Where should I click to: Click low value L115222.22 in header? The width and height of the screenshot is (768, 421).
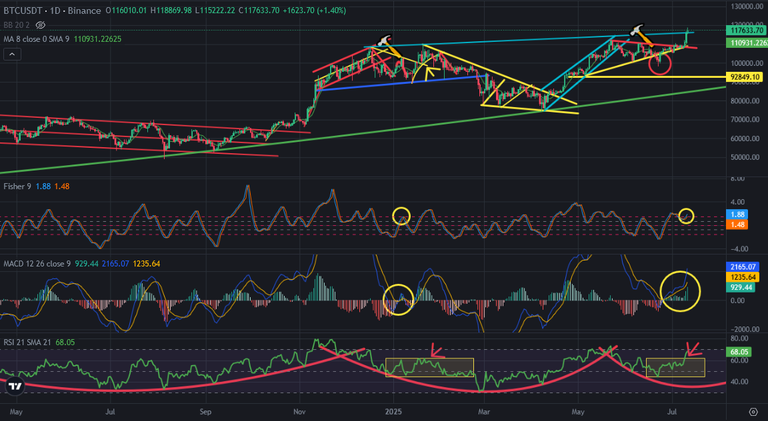(215, 10)
